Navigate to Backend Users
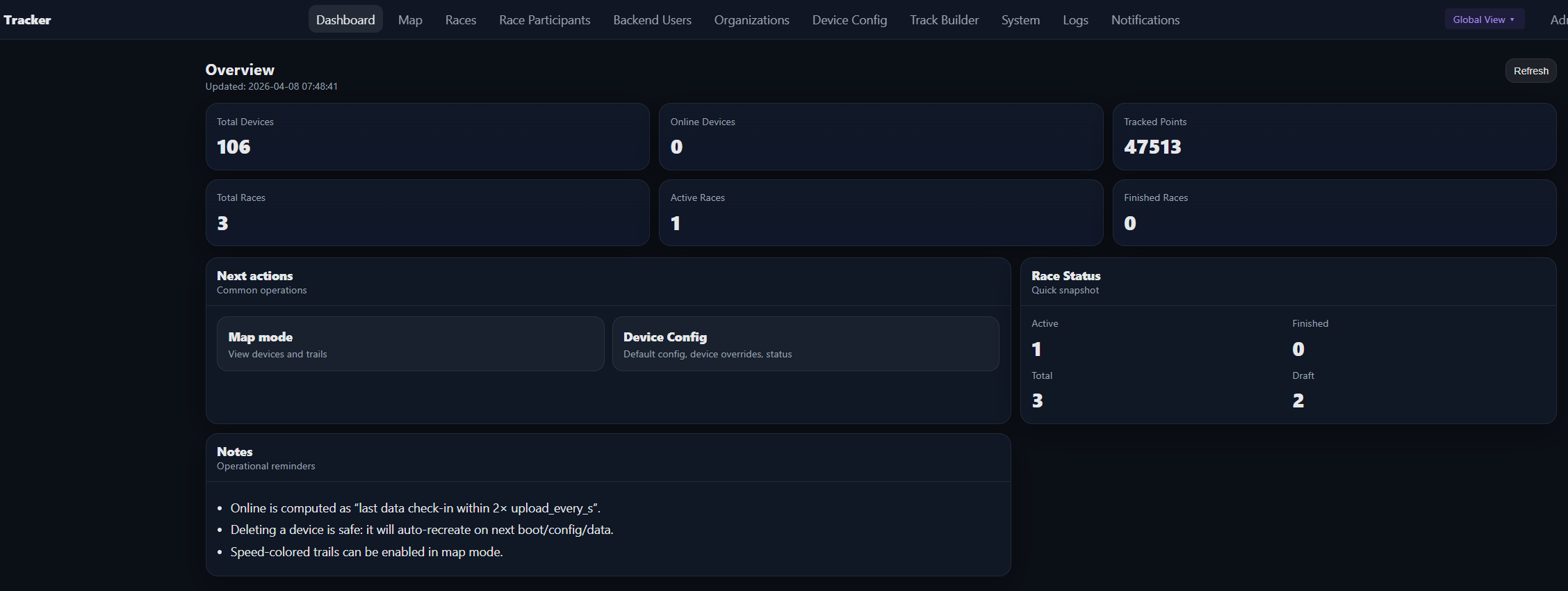The height and width of the screenshot is (591, 1568). coord(652,20)
